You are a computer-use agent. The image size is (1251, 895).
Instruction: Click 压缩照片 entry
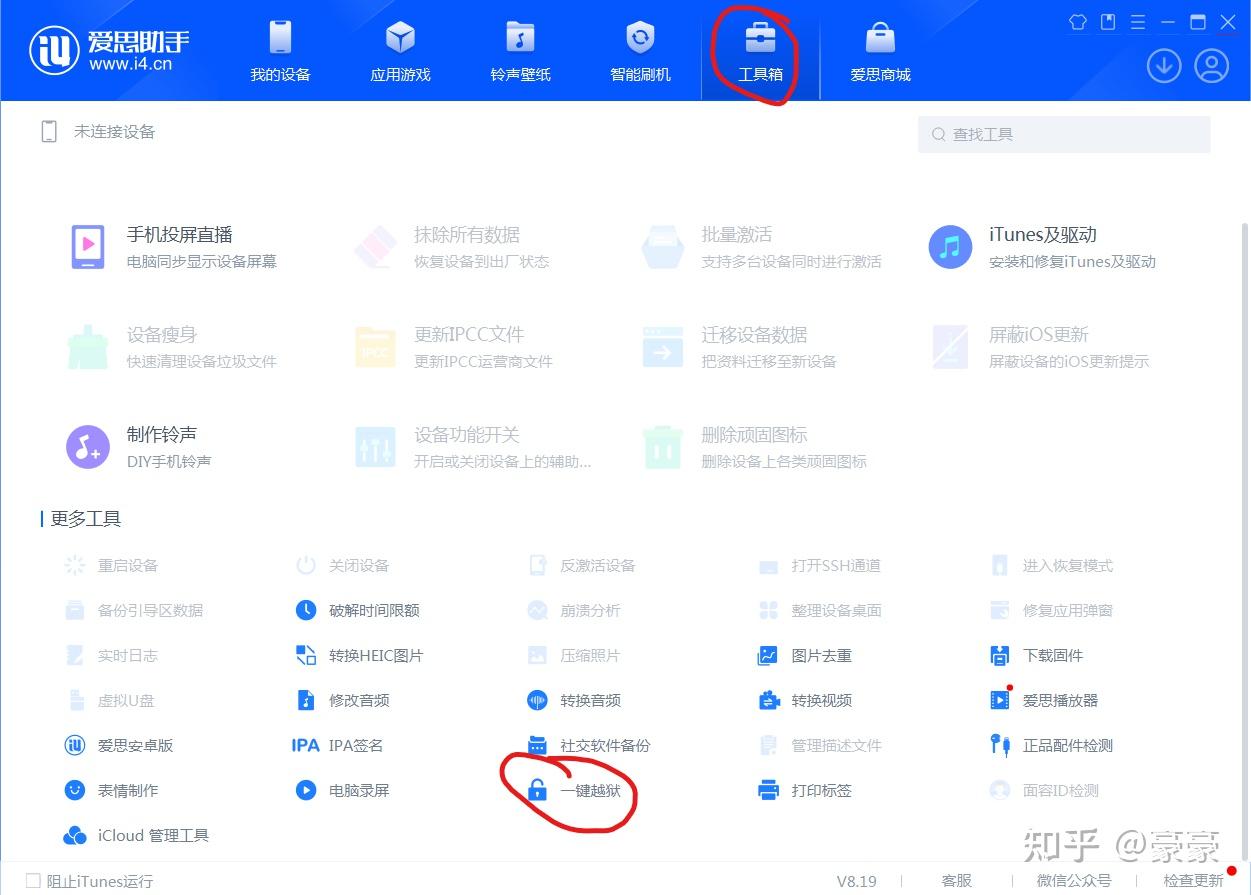574,655
